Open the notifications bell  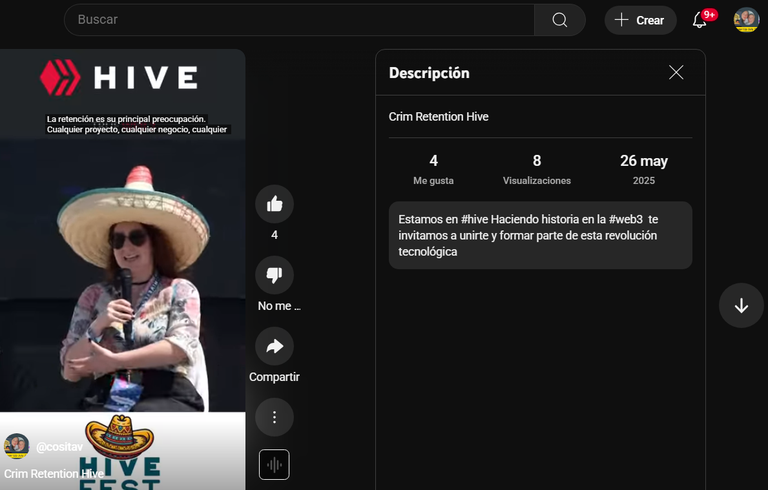tap(700, 20)
